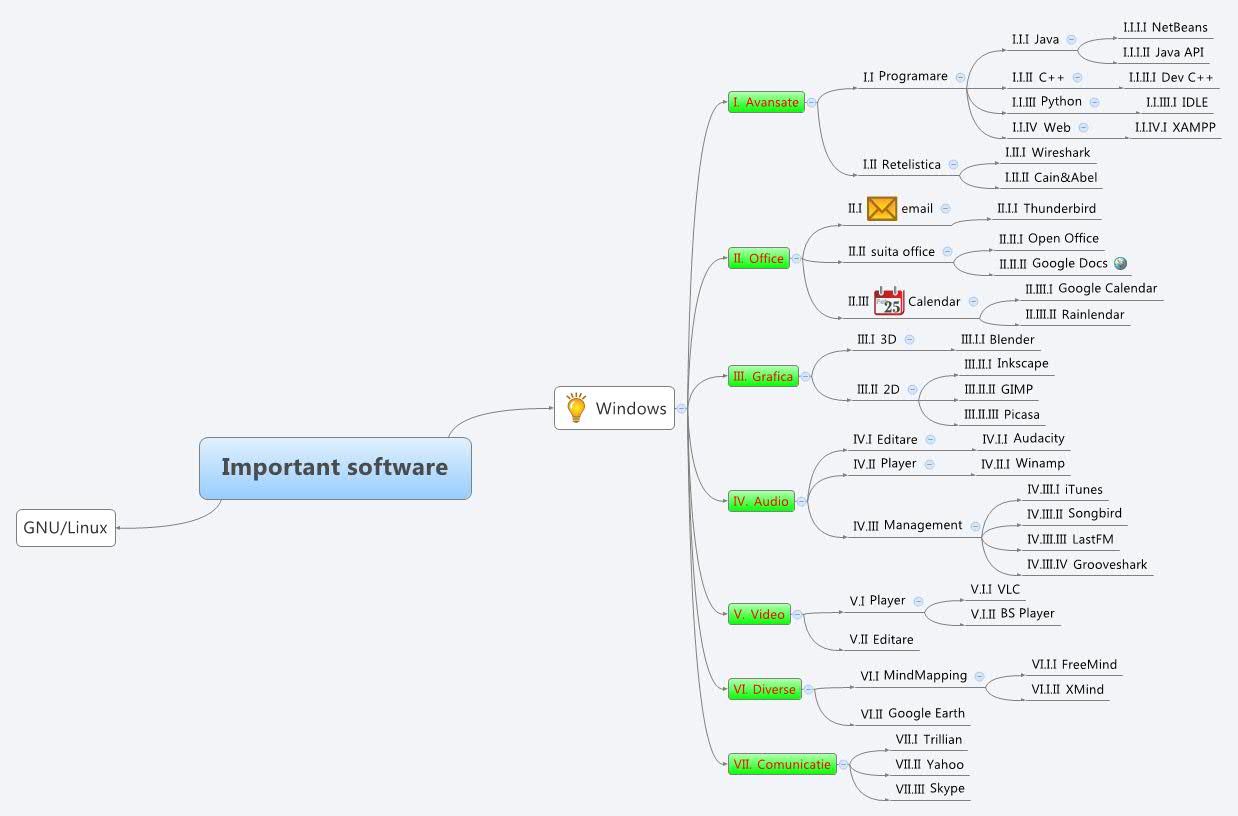The height and width of the screenshot is (816, 1238).
Task: Select the VI.II Google Earth node
Action: pyautogui.click(x=913, y=714)
